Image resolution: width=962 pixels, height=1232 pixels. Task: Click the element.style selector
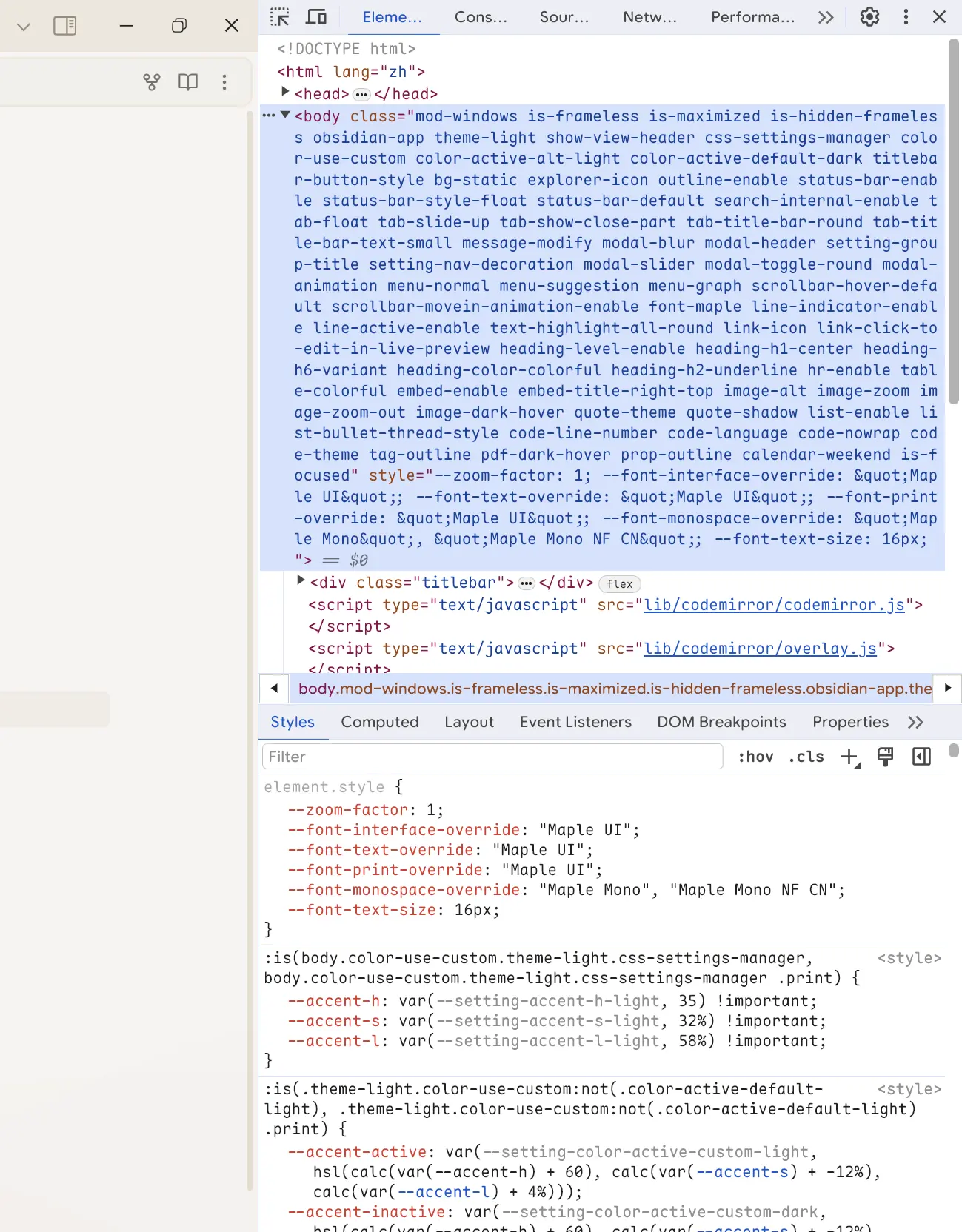pos(324,787)
